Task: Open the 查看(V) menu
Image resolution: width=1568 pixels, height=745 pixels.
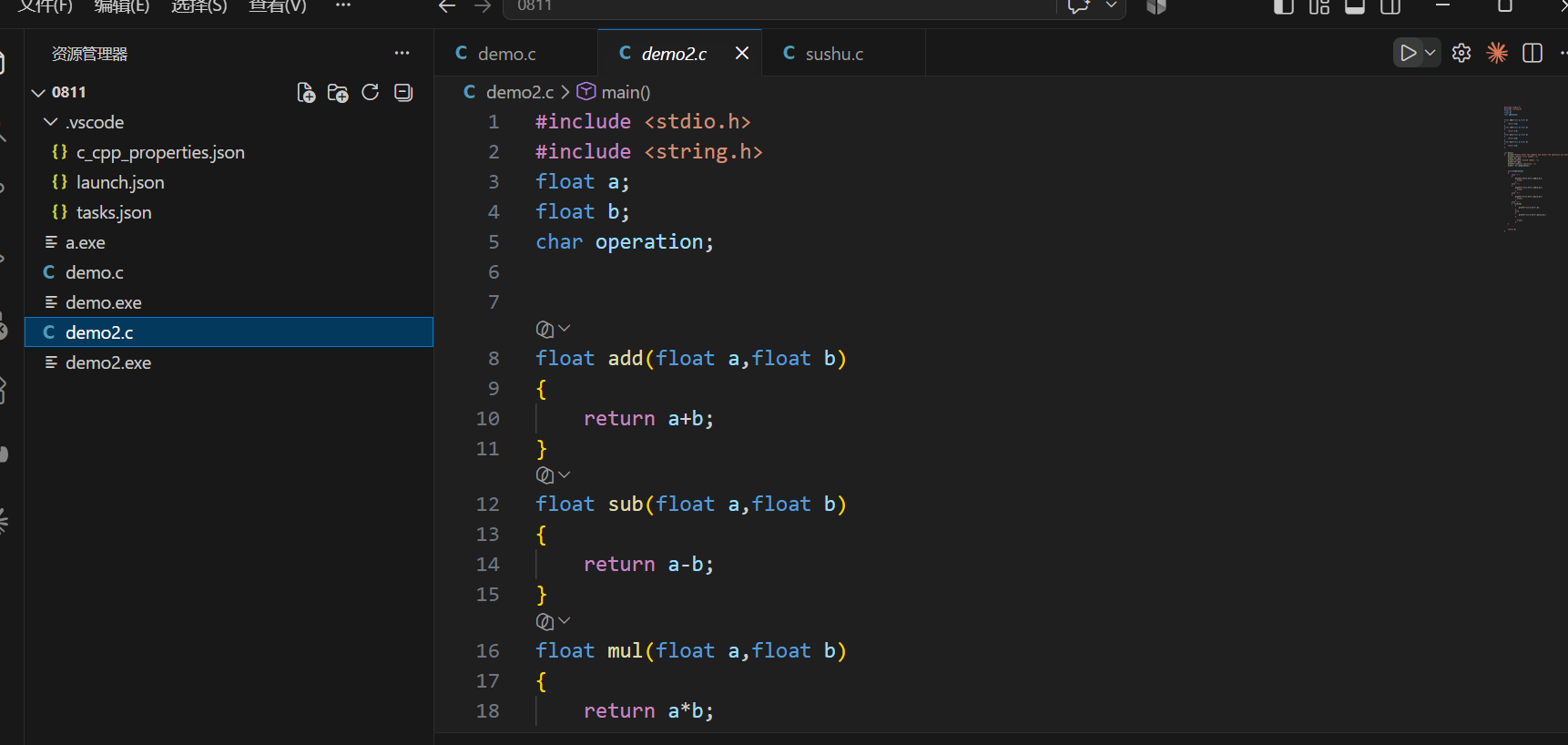Action: 278,6
